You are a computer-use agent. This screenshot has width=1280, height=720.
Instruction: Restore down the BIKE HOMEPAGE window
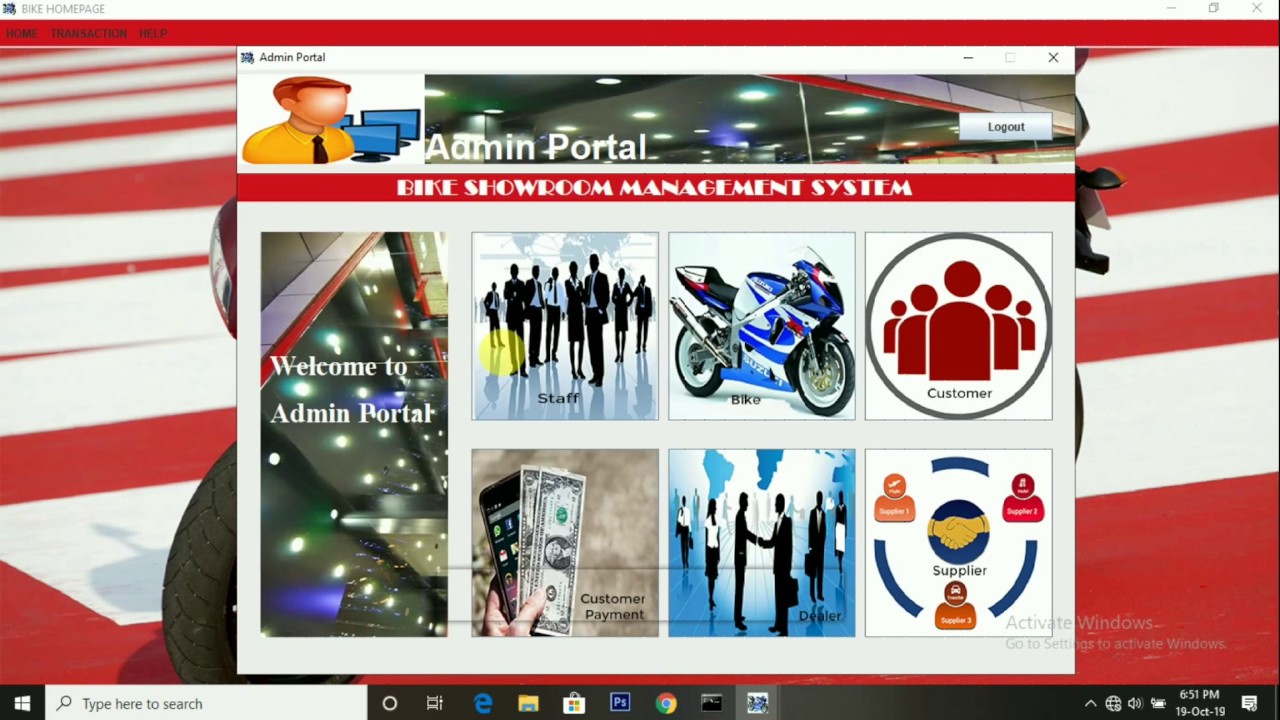(1213, 8)
